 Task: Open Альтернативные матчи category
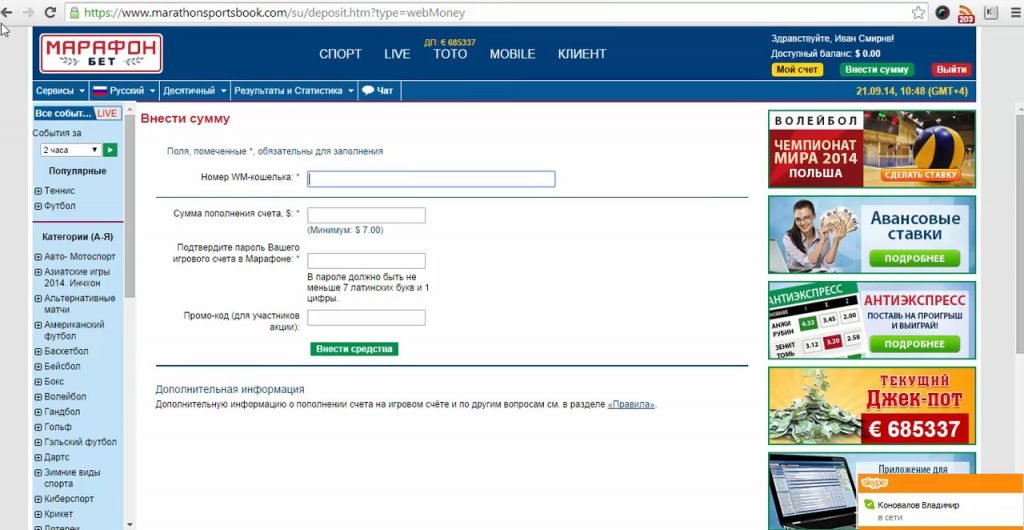(79, 304)
